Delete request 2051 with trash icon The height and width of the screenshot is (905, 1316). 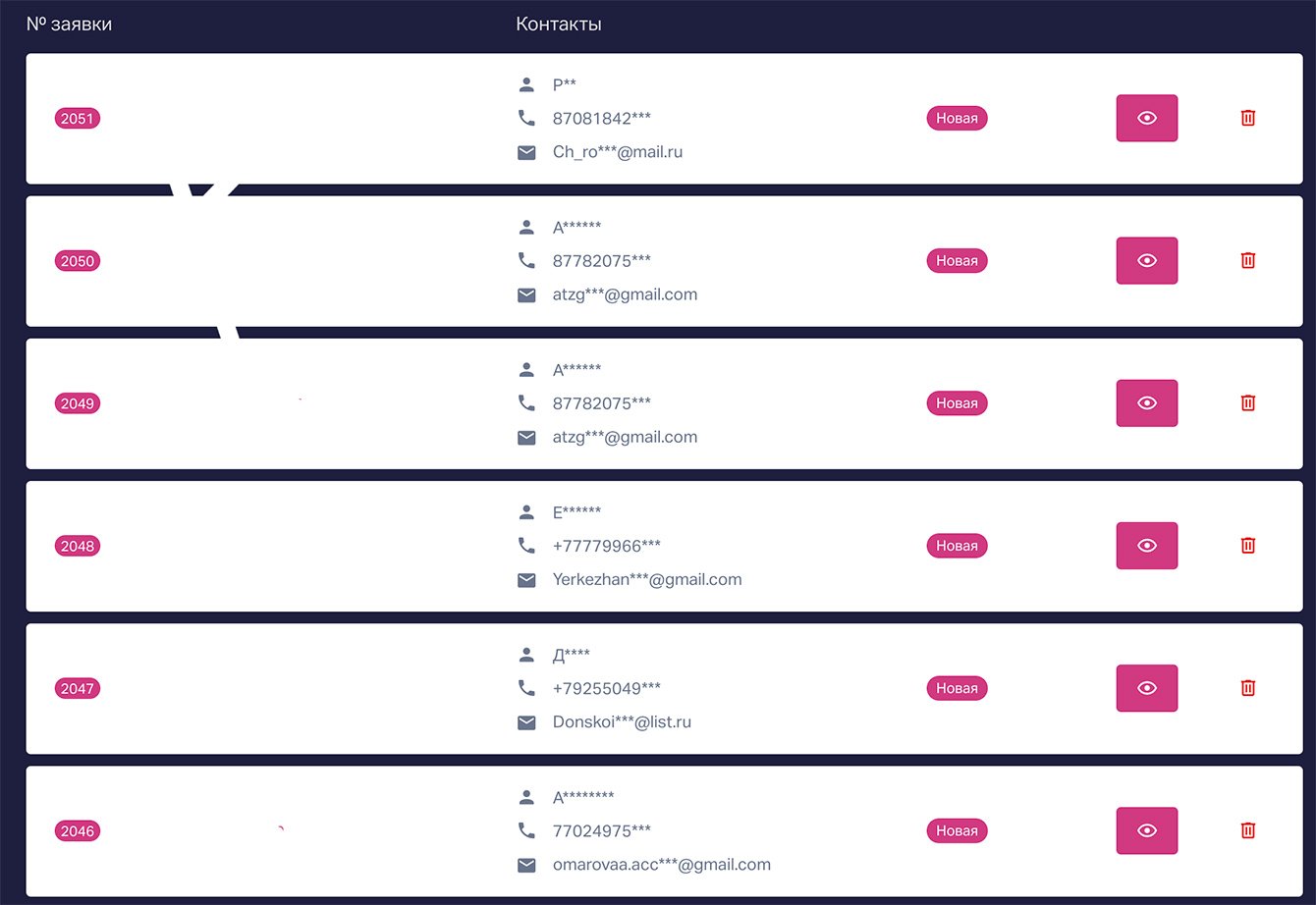tap(1247, 118)
